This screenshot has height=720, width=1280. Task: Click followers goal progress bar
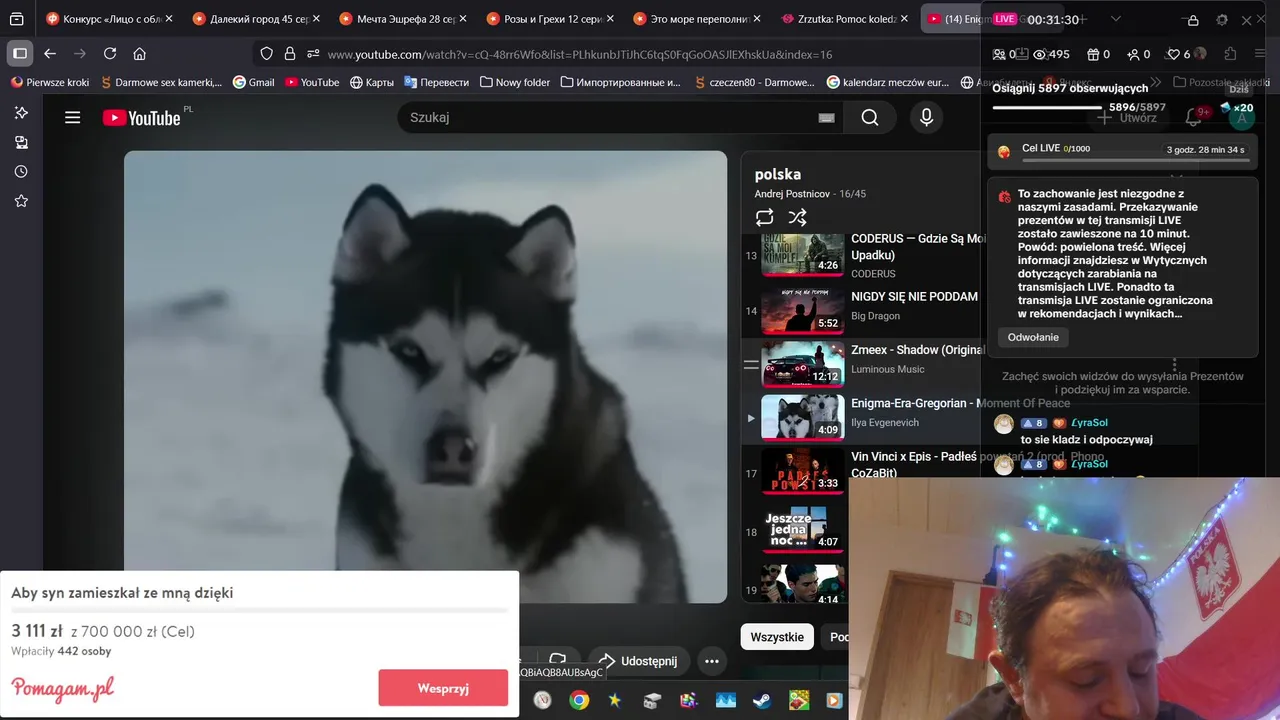click(x=1048, y=107)
